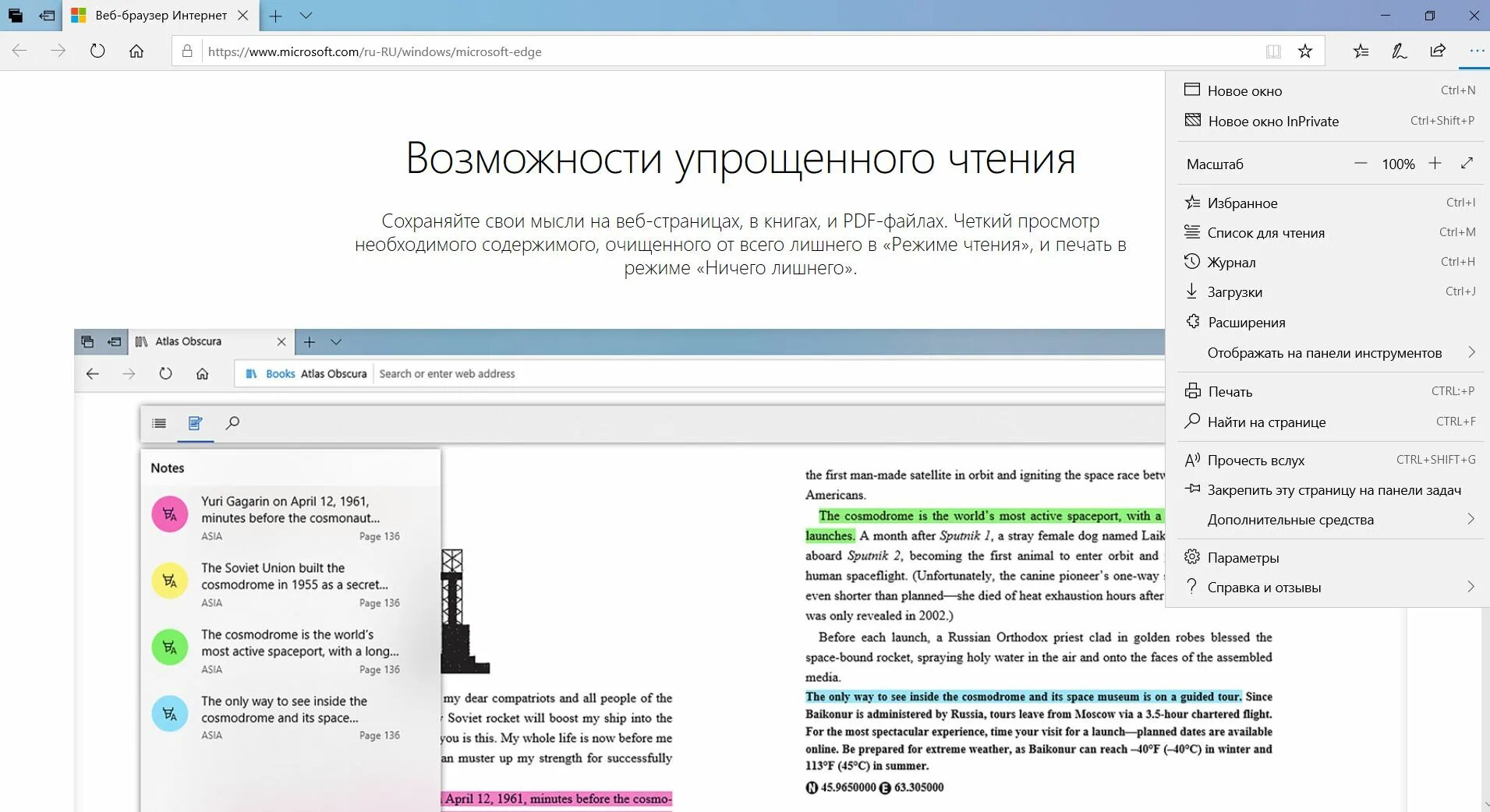
Task: Toggle reading view book icon
Action: 1273,51
